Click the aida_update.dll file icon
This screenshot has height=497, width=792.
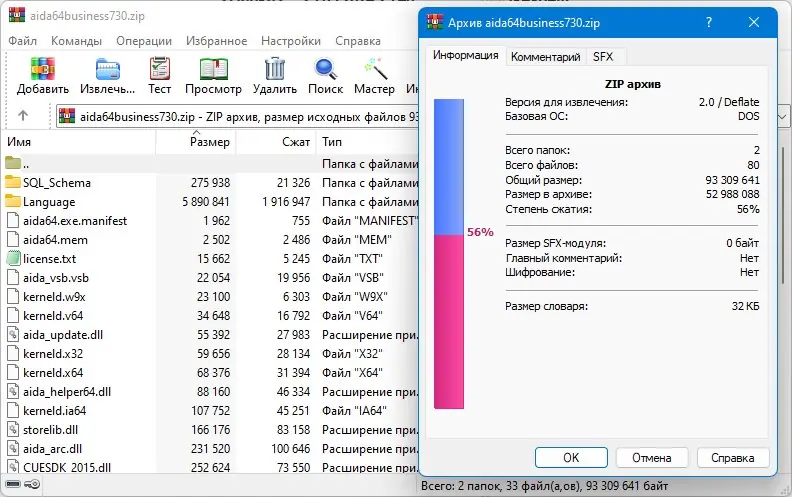pyautogui.click(x=13, y=334)
